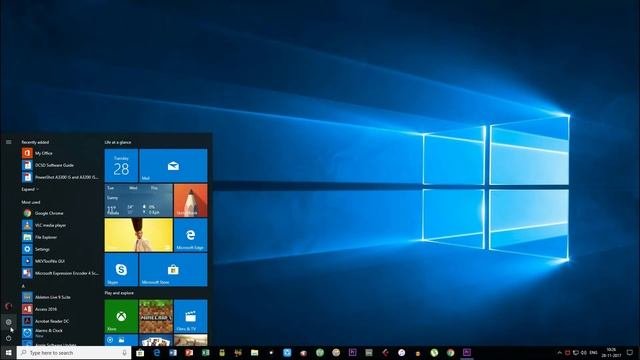Open the Mail tile
This screenshot has width=640, height=360.
pyautogui.click(x=173, y=165)
